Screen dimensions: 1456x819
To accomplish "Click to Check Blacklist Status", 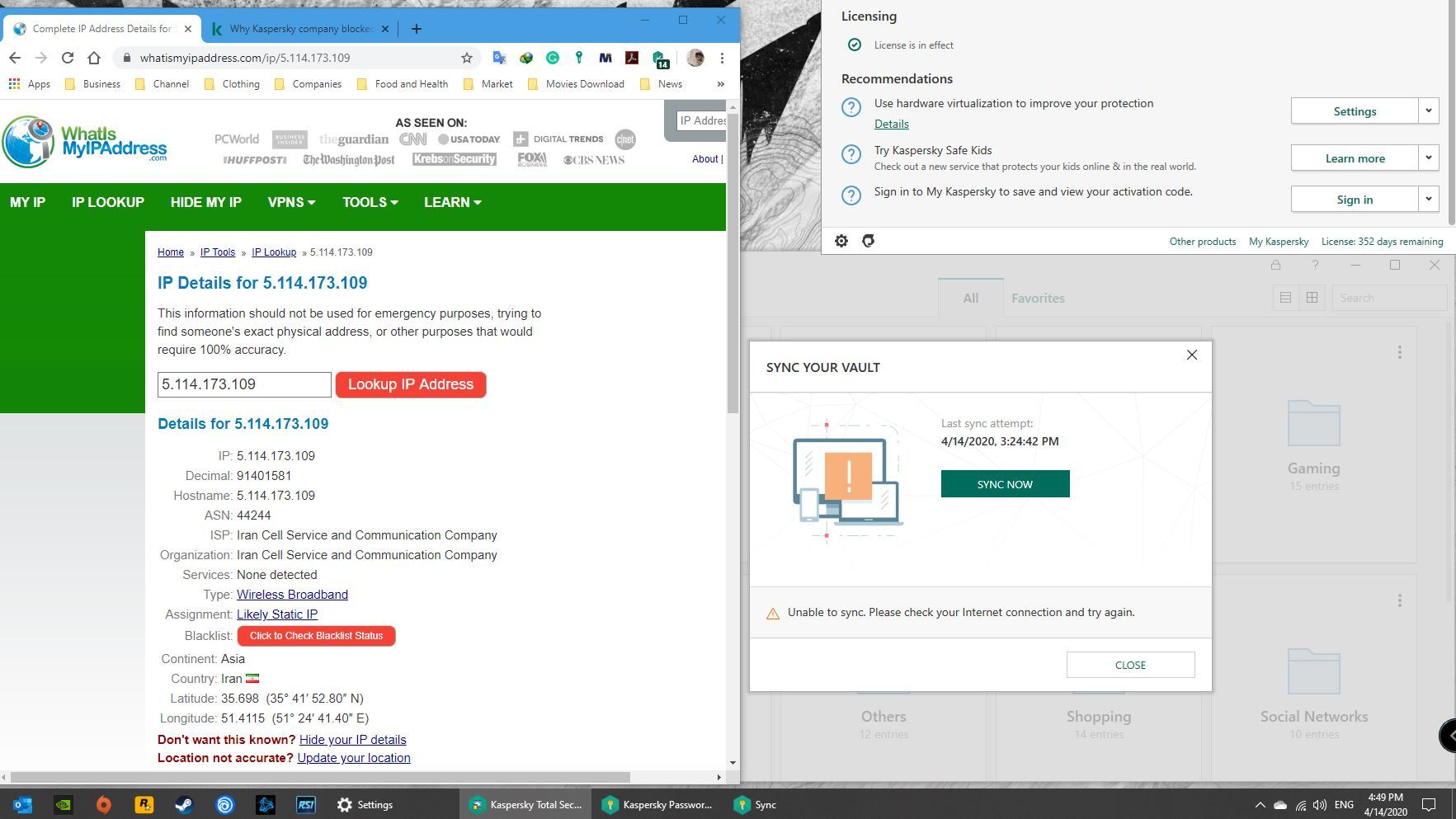I will (316, 636).
